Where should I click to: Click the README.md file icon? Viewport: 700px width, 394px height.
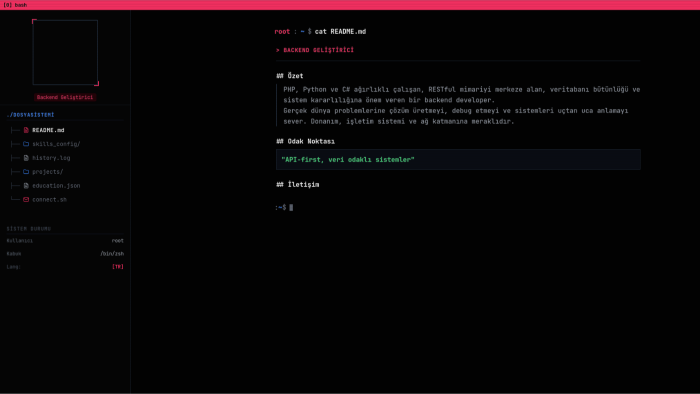[26, 130]
